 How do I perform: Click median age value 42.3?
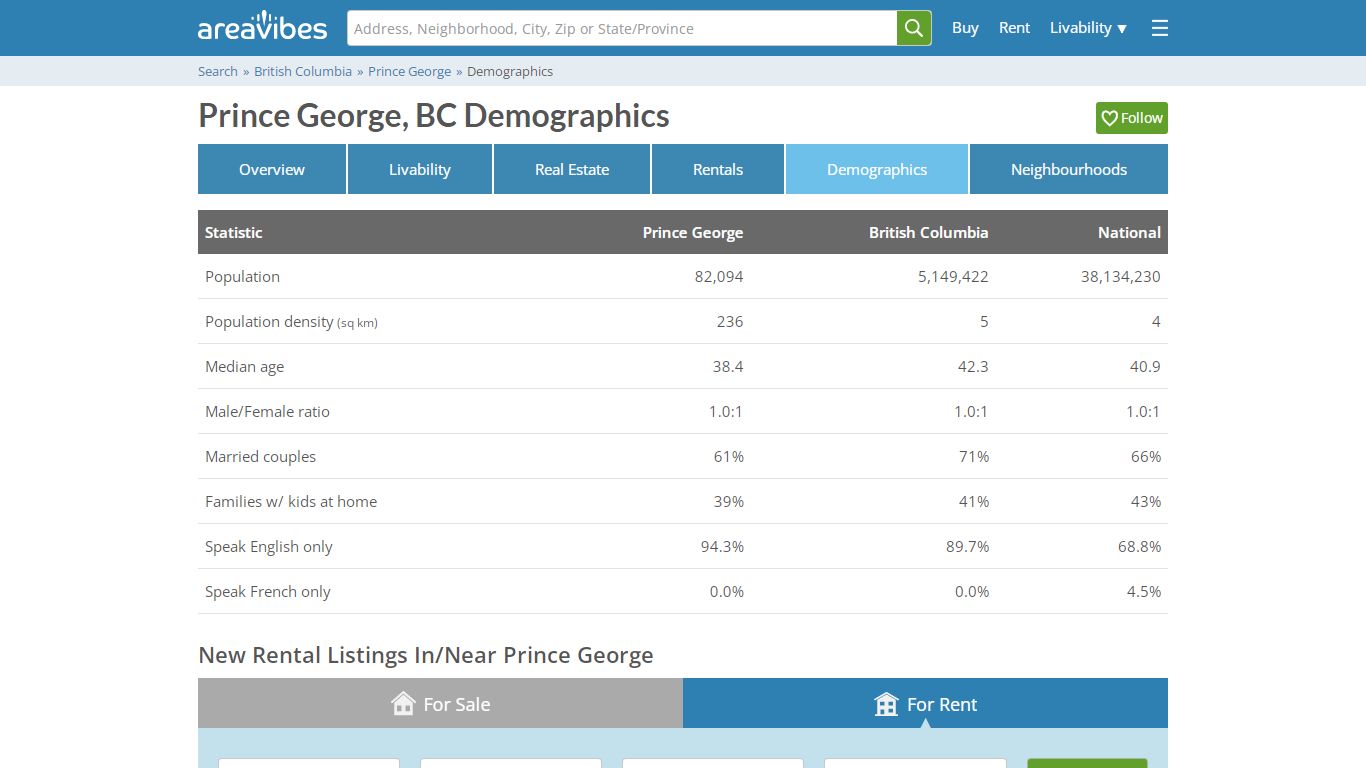coord(973,366)
